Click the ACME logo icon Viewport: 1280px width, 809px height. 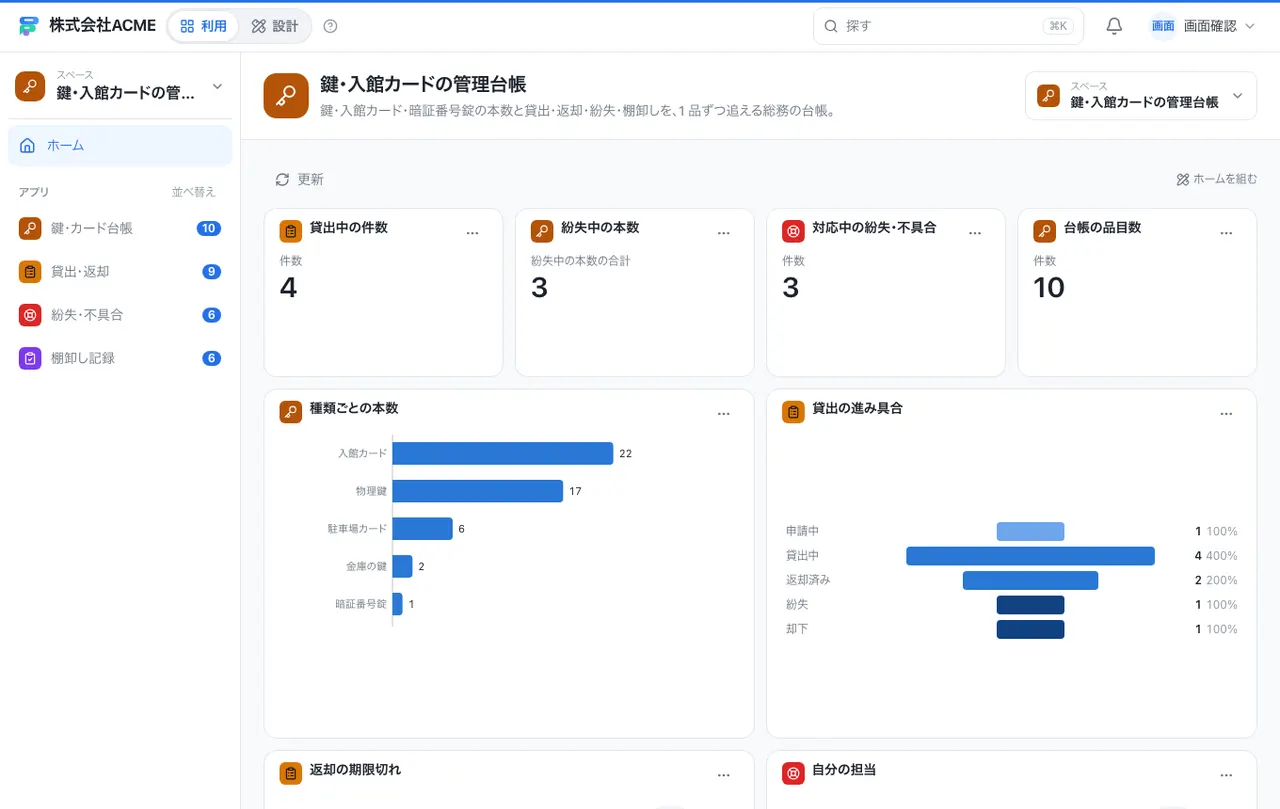click(28, 26)
